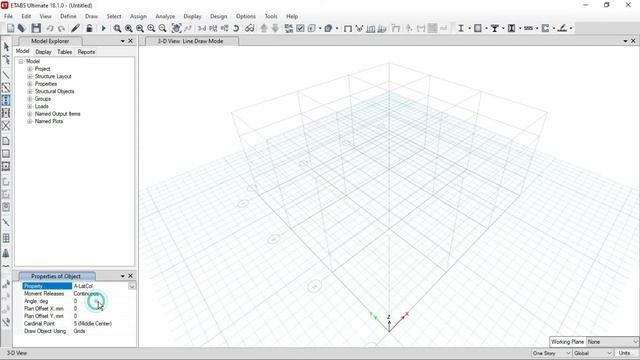
Task: Open dropdown arrow beside steel frame design icon
Action: tap(469, 28)
